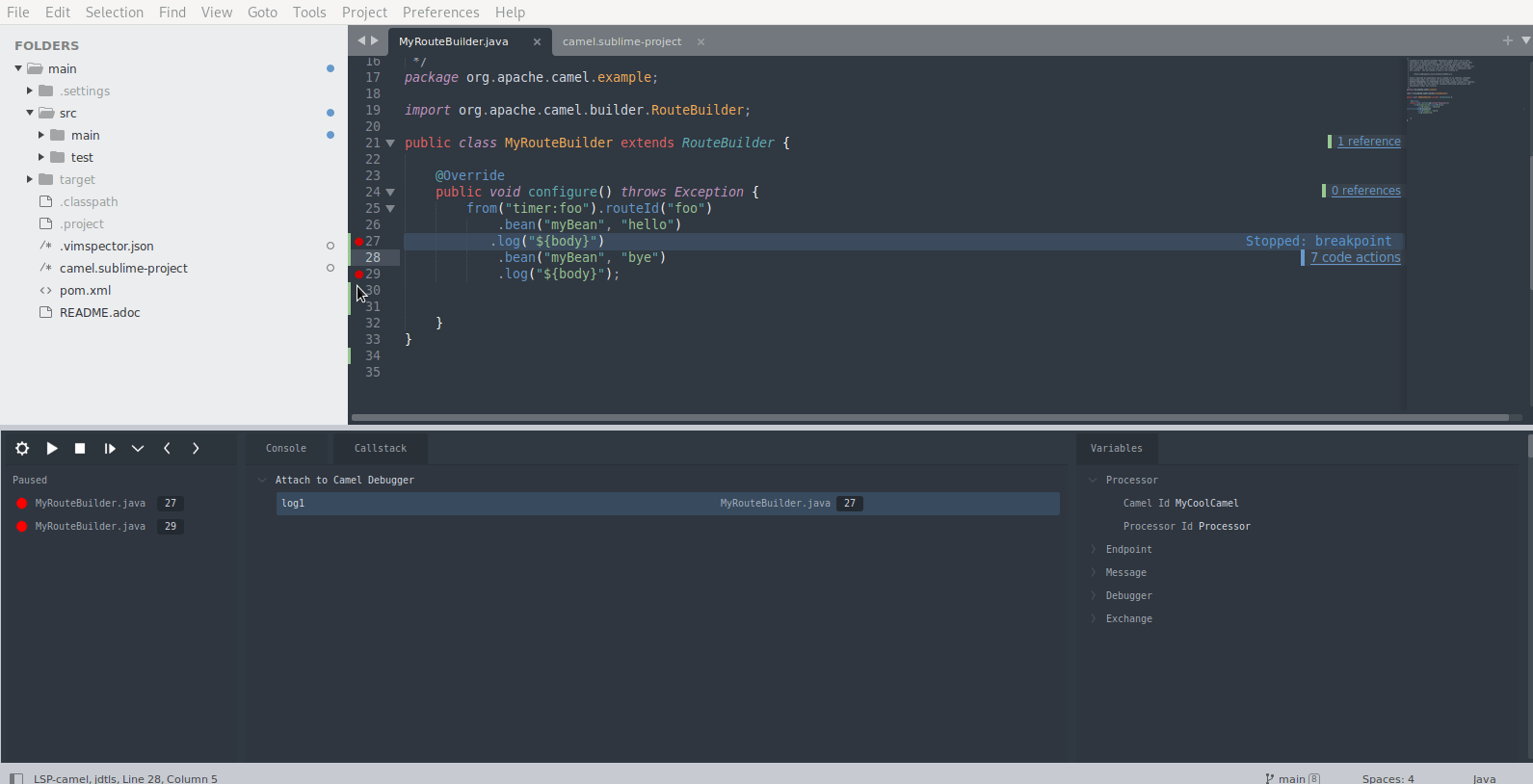Stop the debugging session
Screen dimensions: 1533x784
coord(80,449)
